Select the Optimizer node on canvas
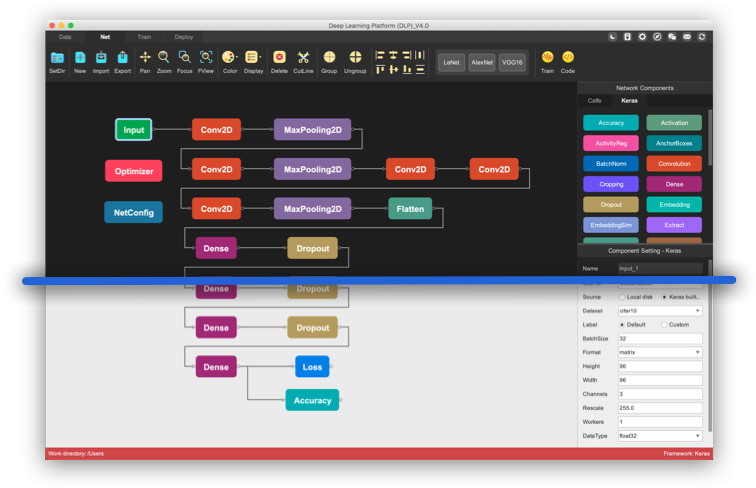Image resolution: width=756 pixels, height=488 pixels. (x=134, y=171)
